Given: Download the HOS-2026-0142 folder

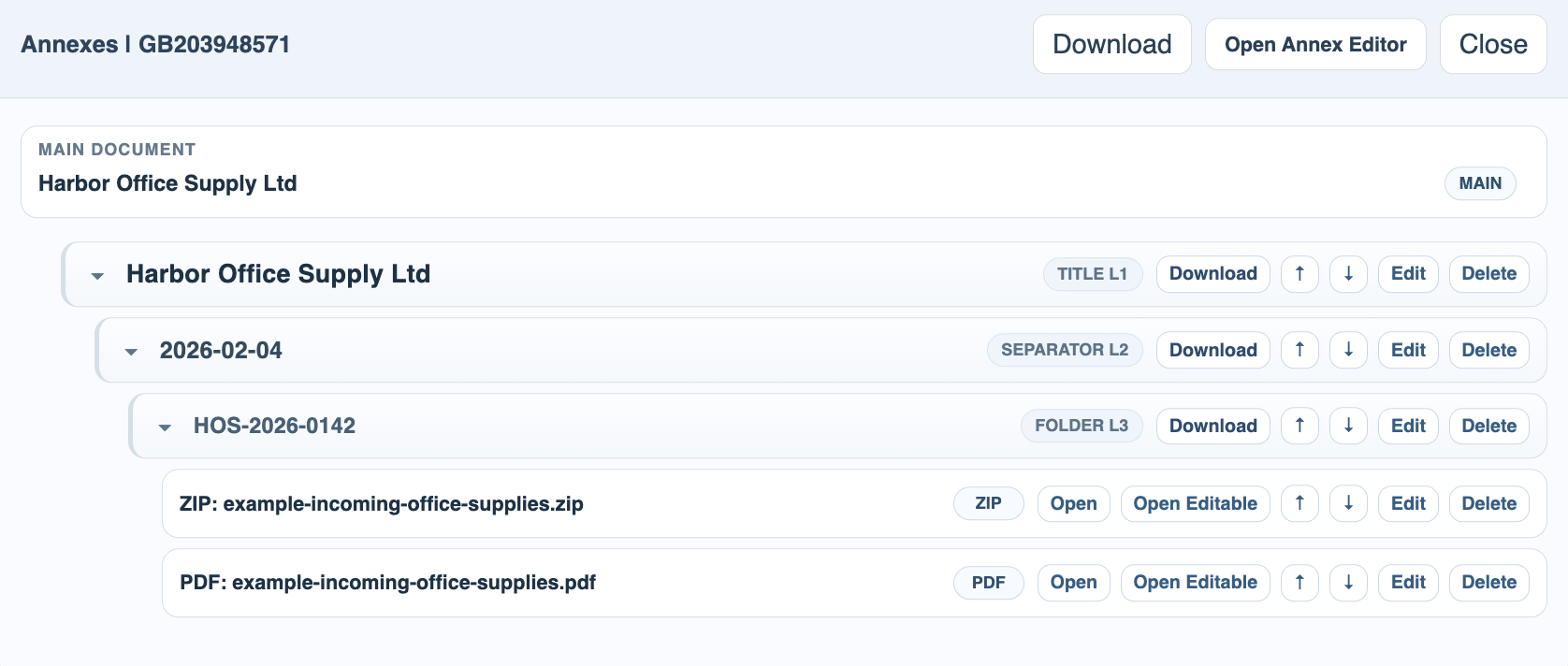Looking at the screenshot, I should click(x=1213, y=426).
